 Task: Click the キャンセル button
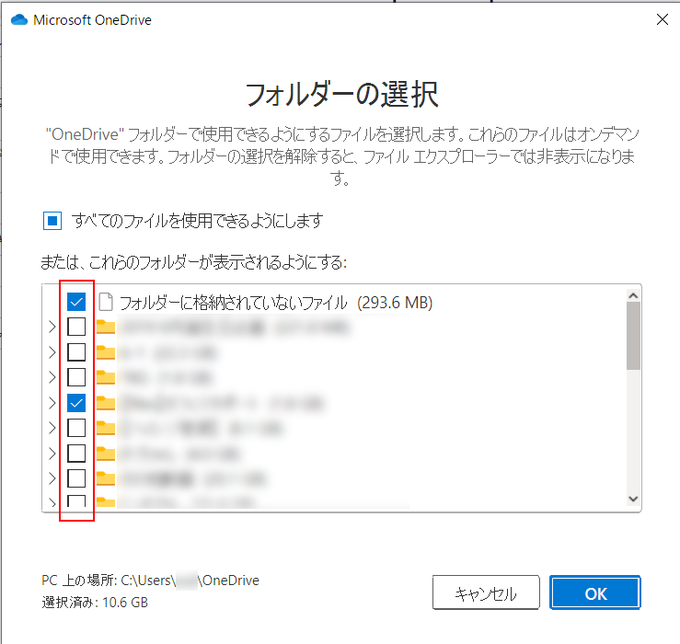(486, 593)
